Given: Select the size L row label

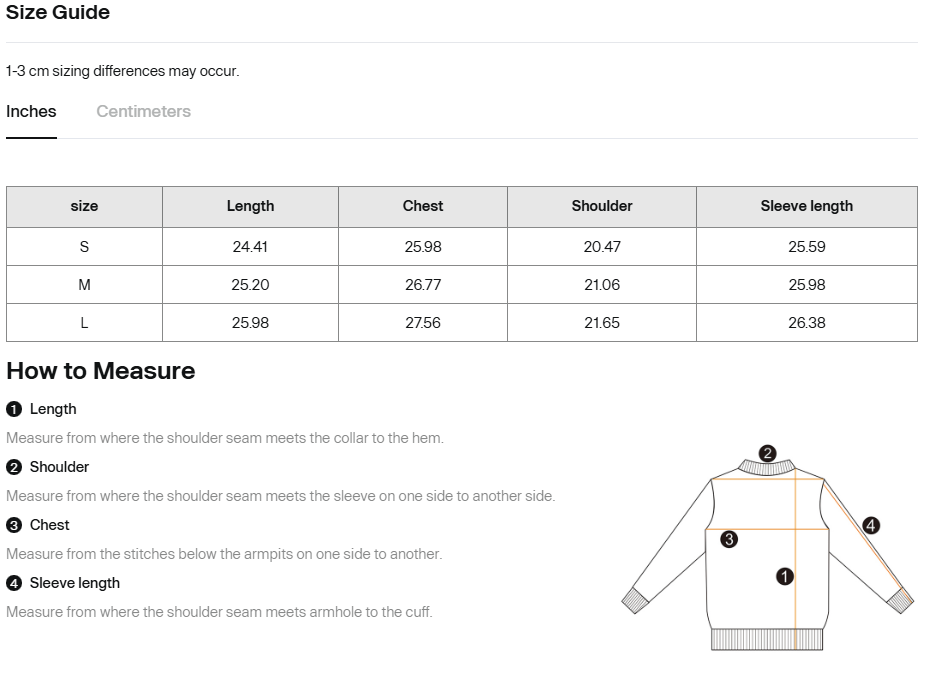Looking at the screenshot, I should (x=84, y=323).
